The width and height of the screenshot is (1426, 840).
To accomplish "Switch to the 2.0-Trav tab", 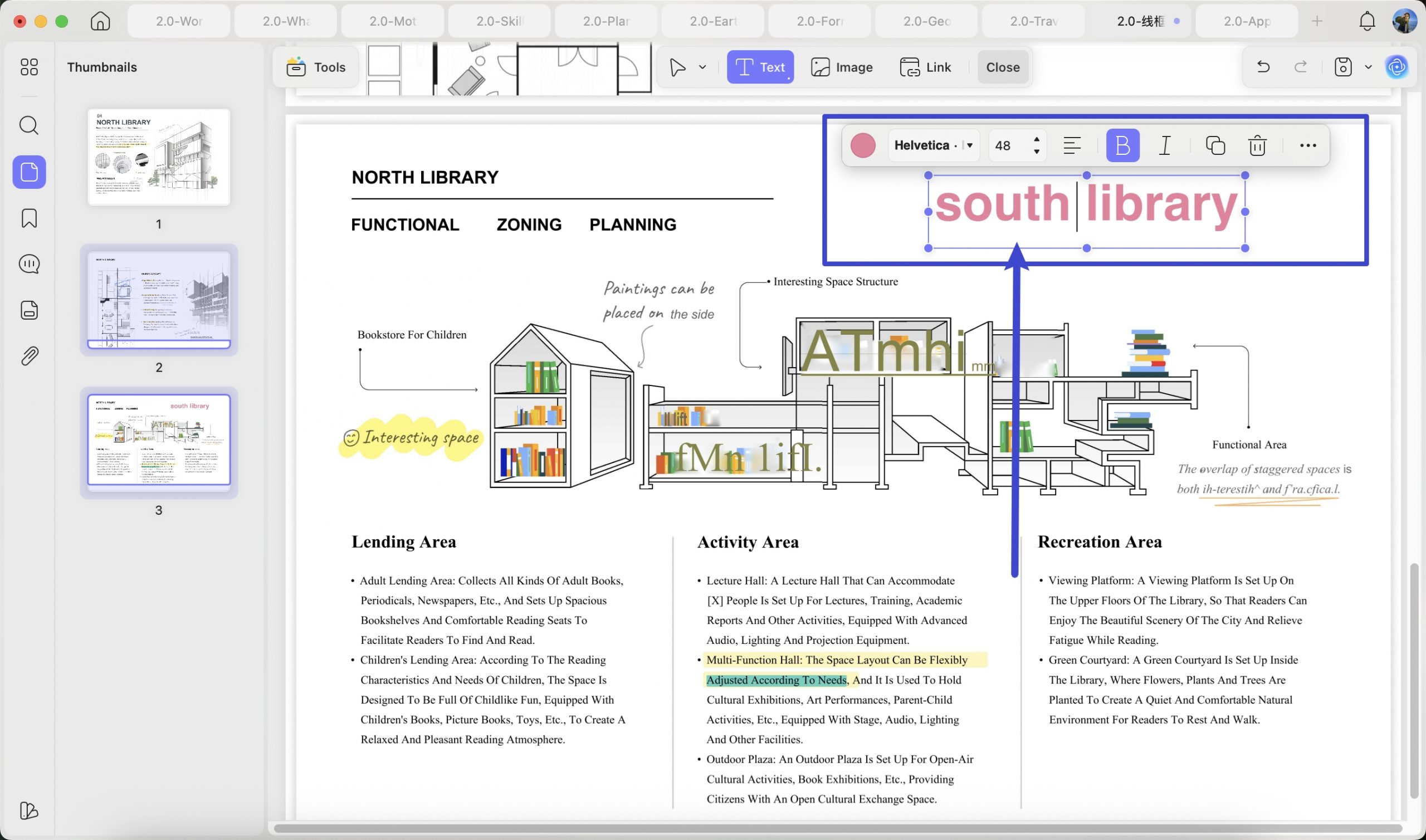I will [1033, 21].
